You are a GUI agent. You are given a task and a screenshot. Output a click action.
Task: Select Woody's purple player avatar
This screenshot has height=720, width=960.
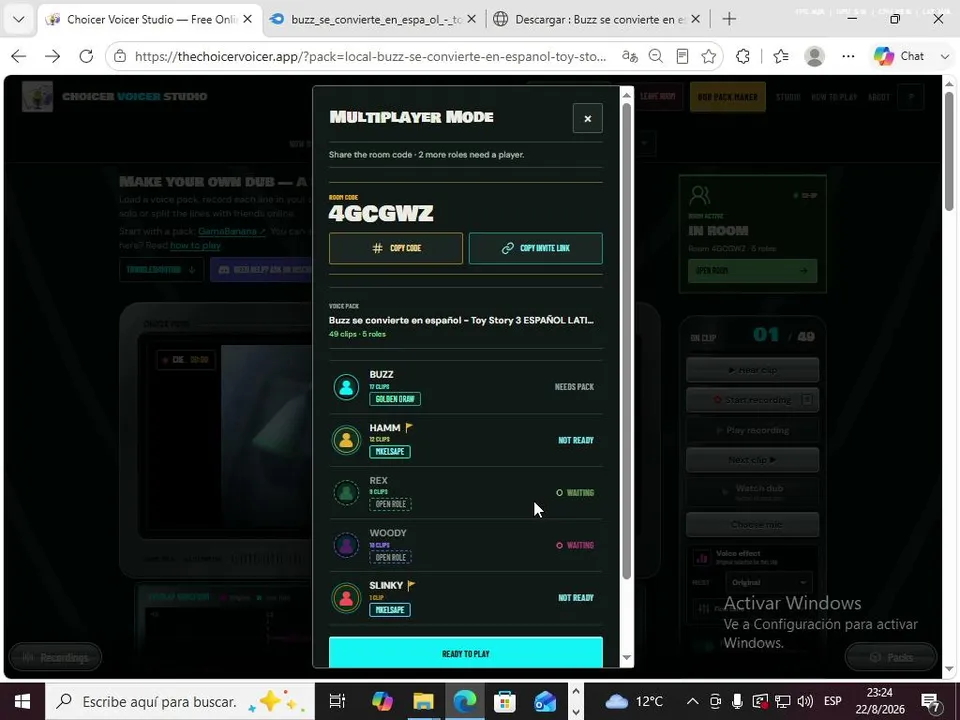[346, 545]
